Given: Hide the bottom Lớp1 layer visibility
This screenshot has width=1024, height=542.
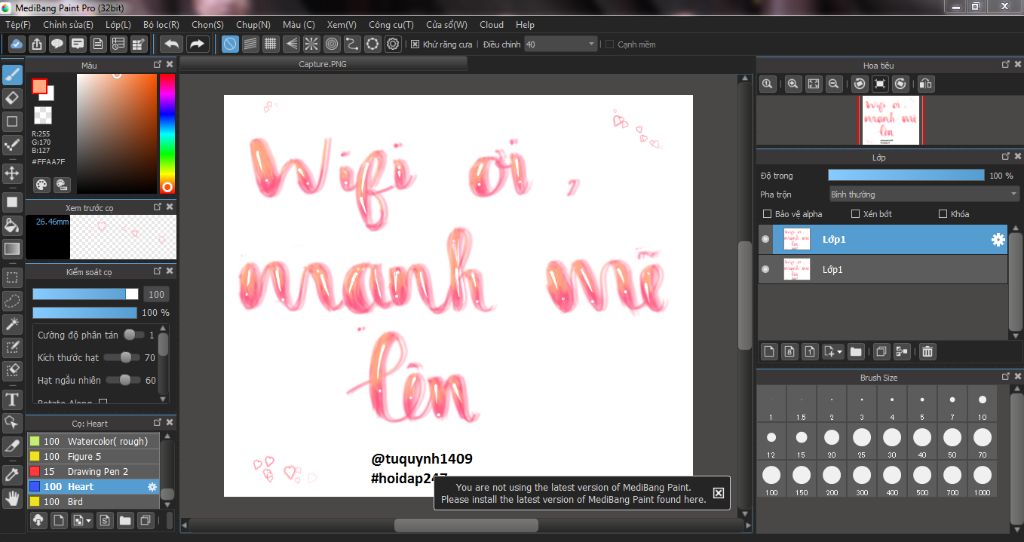Looking at the screenshot, I should [766, 270].
